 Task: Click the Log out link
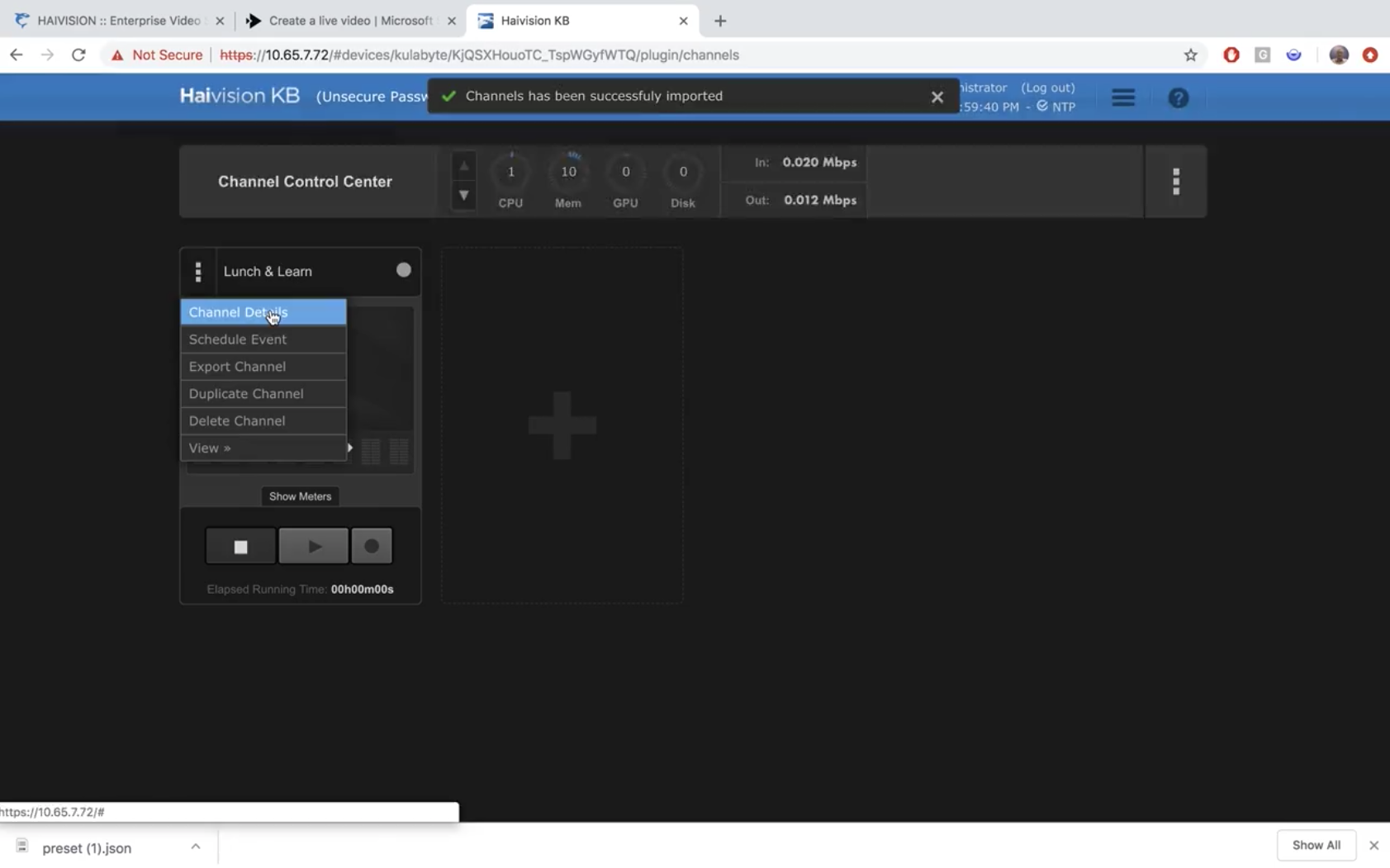coord(1048,88)
